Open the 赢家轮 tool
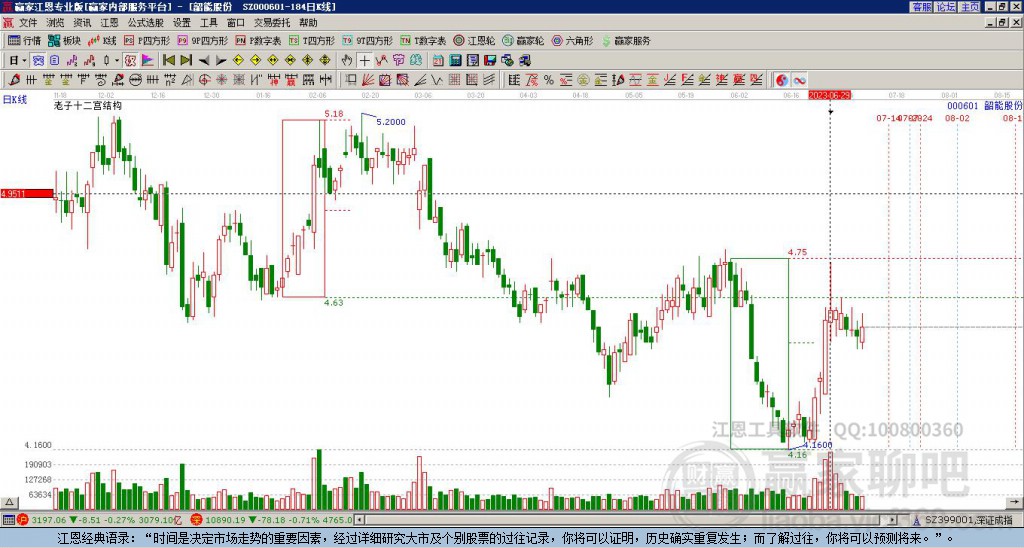 523,40
